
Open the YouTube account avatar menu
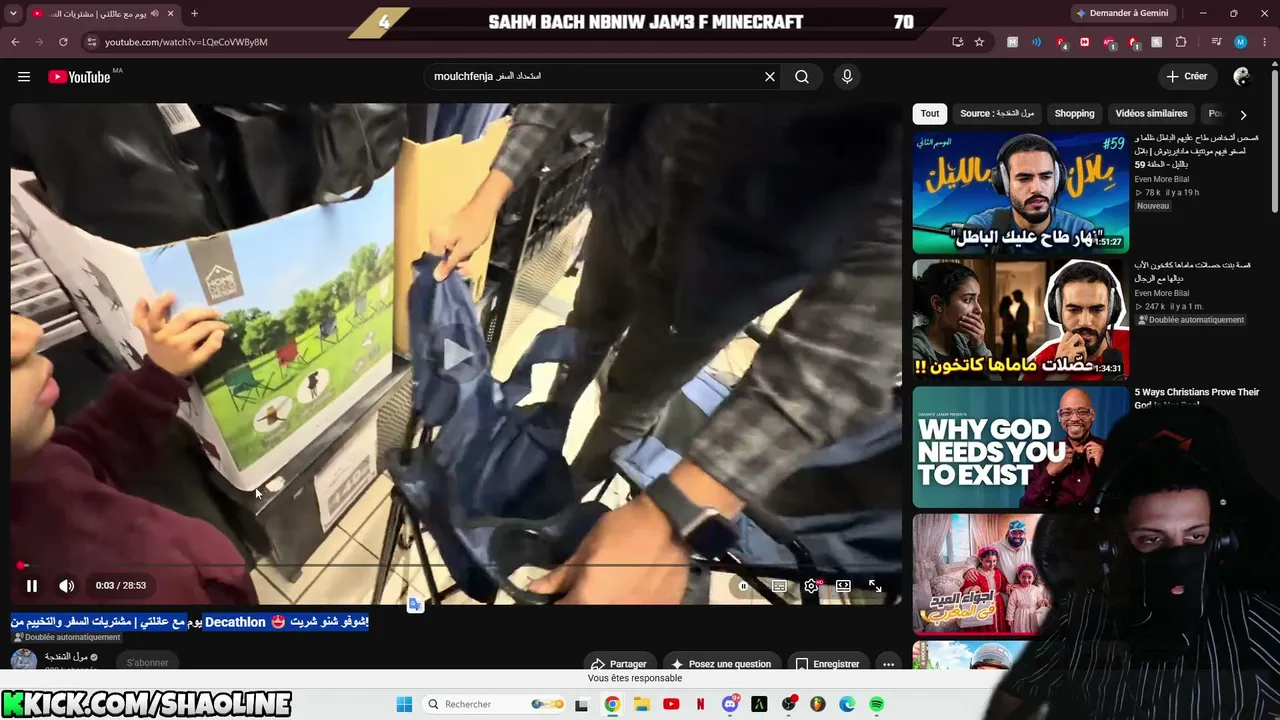[1242, 77]
